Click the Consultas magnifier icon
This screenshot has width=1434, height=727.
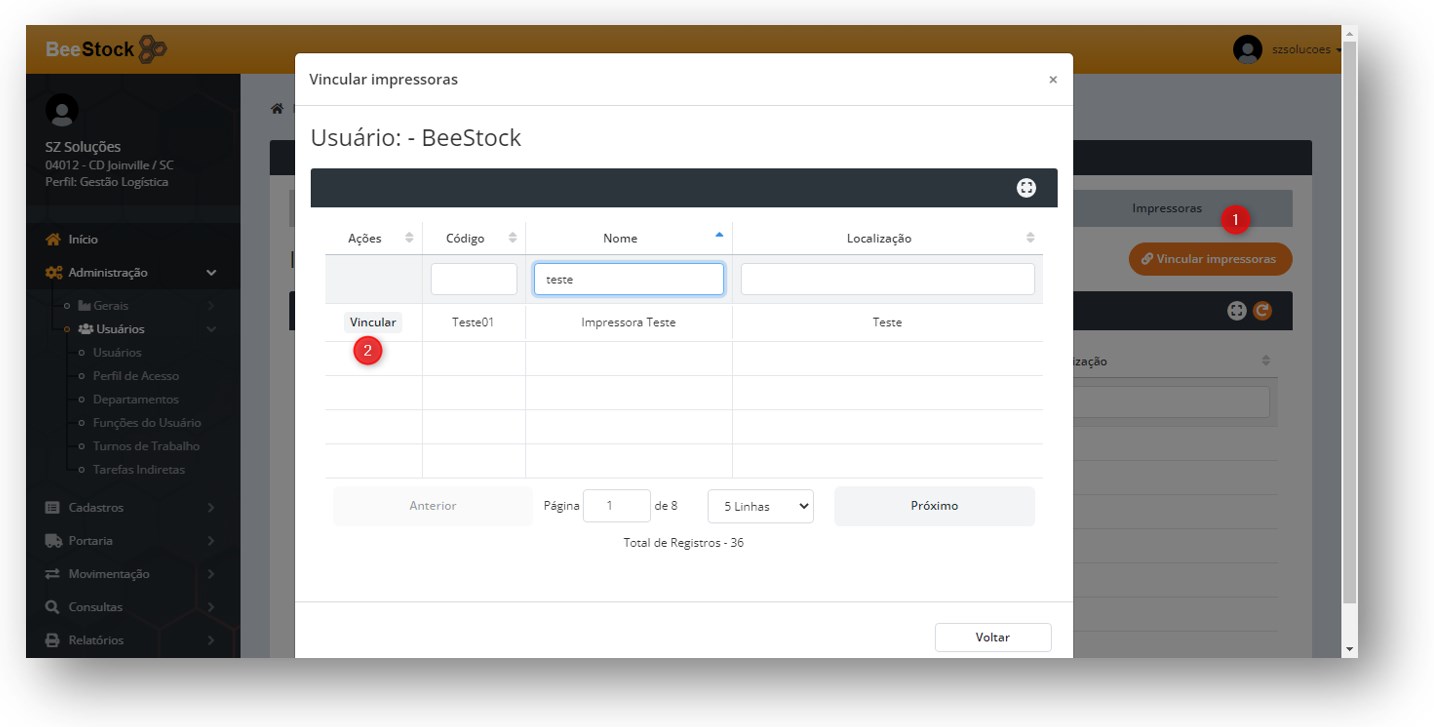[53, 607]
